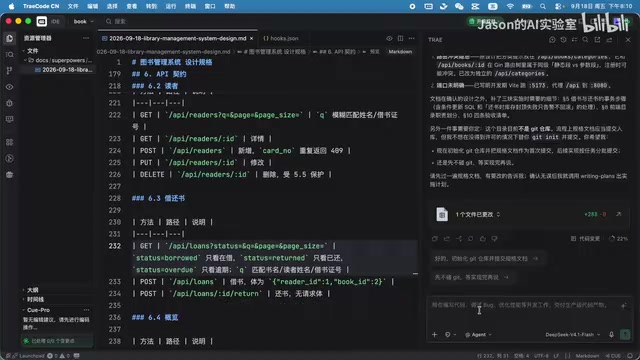The image size is (640, 360).
Task: Open WeChat icon in the menu bar
Action: point(459,6)
